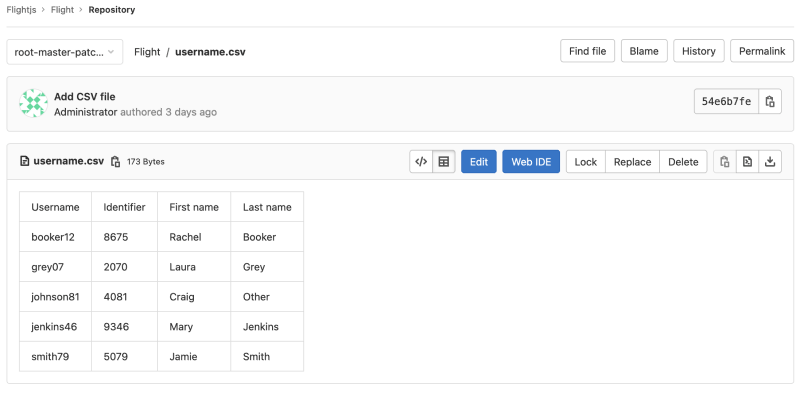Select cell Grey in Last name
This screenshot has height=393, width=800.
pos(267,267)
